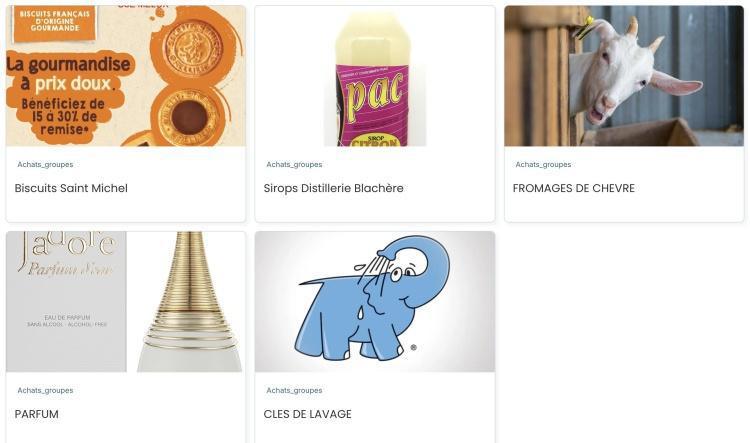Select the Achats_groupes tag above FROMAGES DE CHEVRE
The height and width of the screenshot is (443, 750).
pos(543,165)
